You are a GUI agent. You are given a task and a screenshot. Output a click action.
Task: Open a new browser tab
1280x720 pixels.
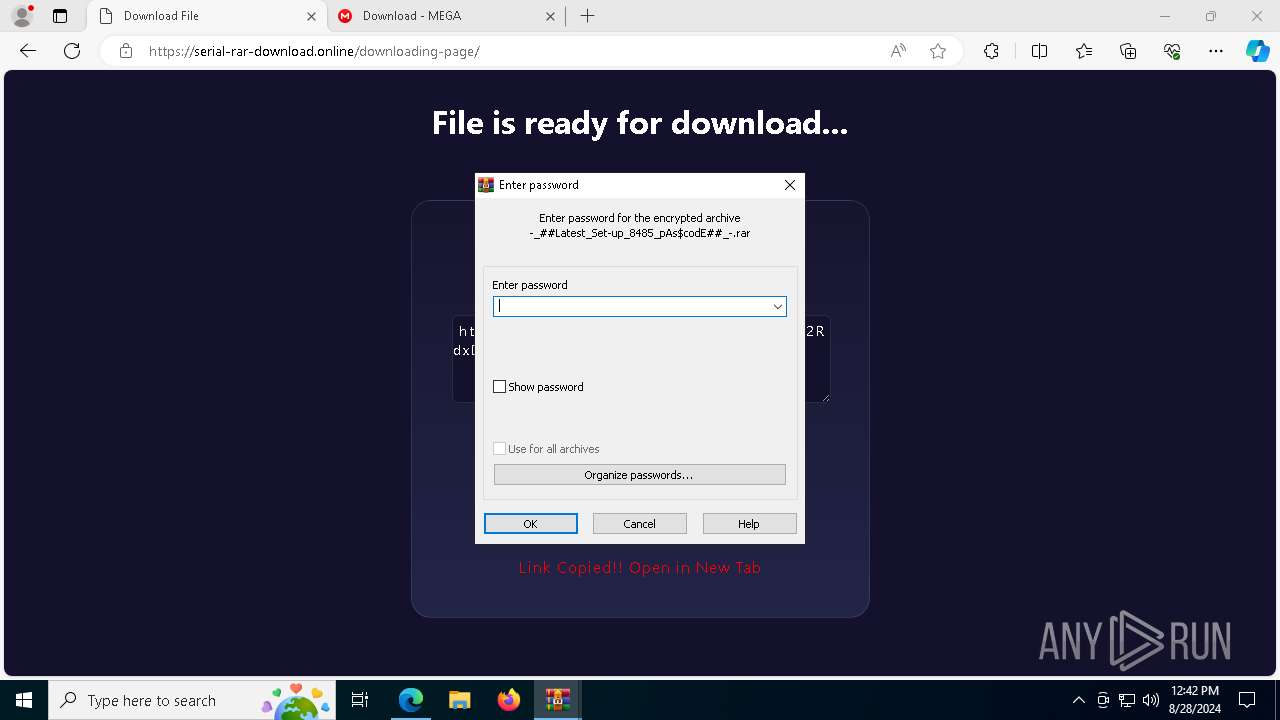[x=587, y=16]
